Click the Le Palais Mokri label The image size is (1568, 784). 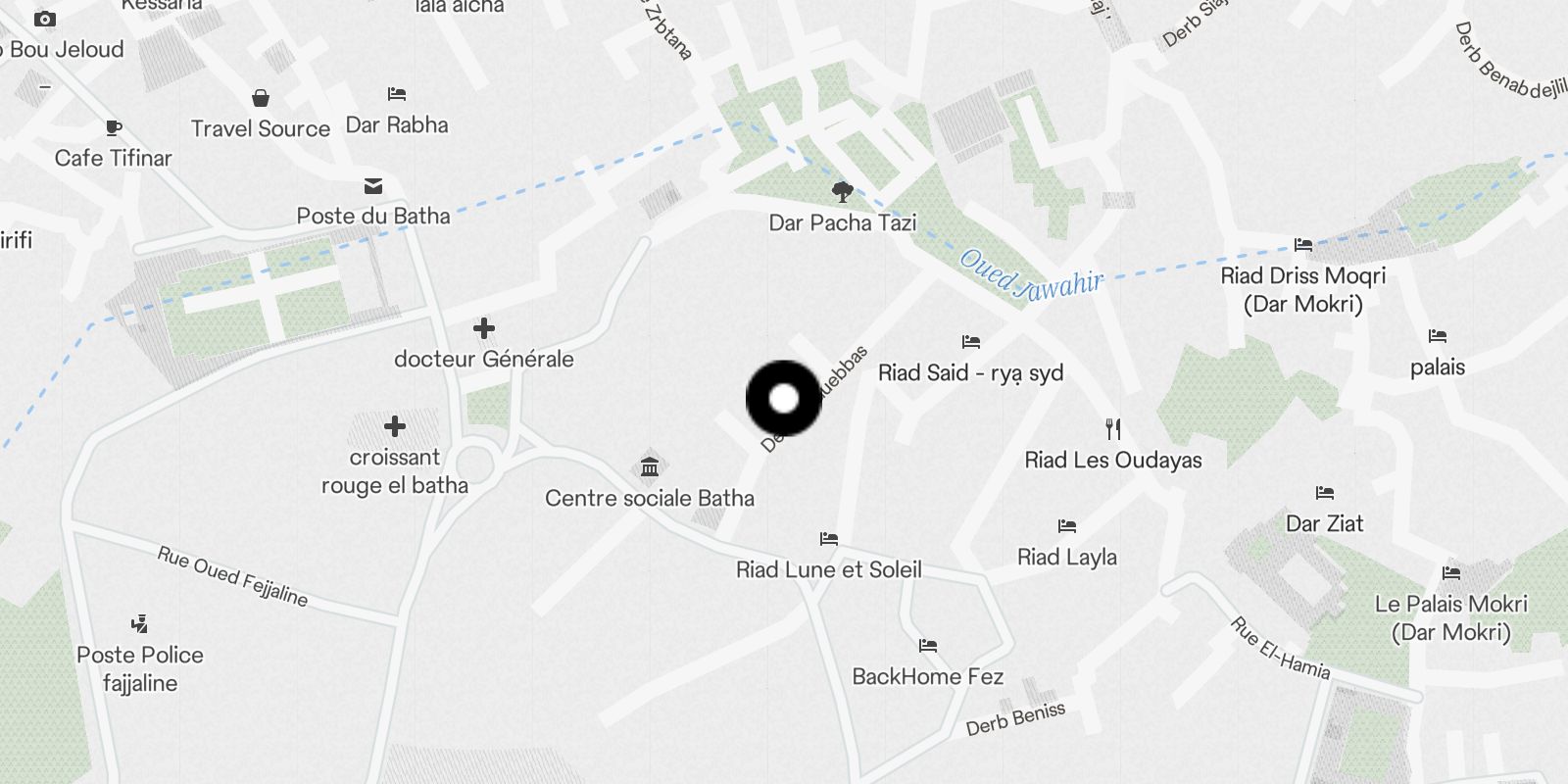1451,617
